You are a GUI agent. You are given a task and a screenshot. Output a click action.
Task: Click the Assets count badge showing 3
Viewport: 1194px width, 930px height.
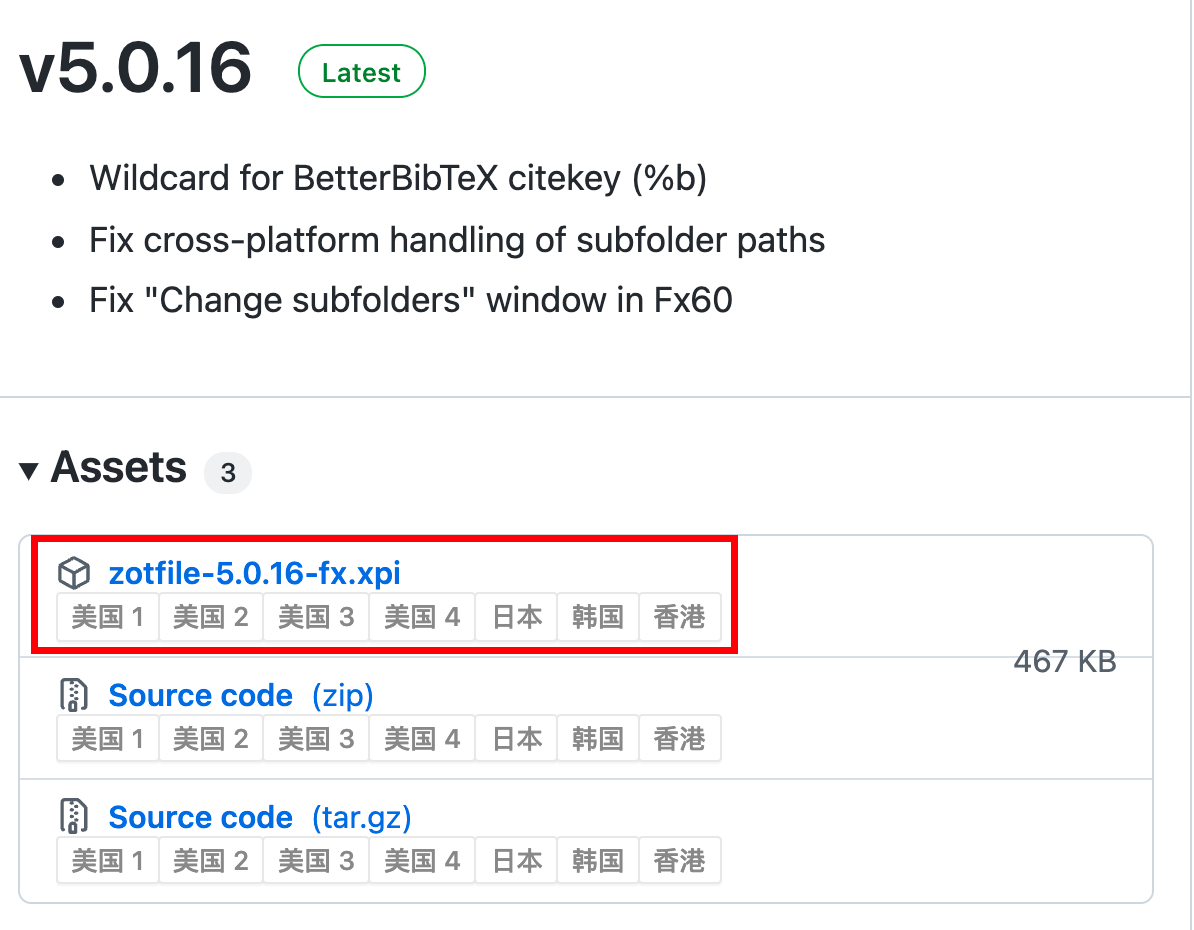coord(228,473)
